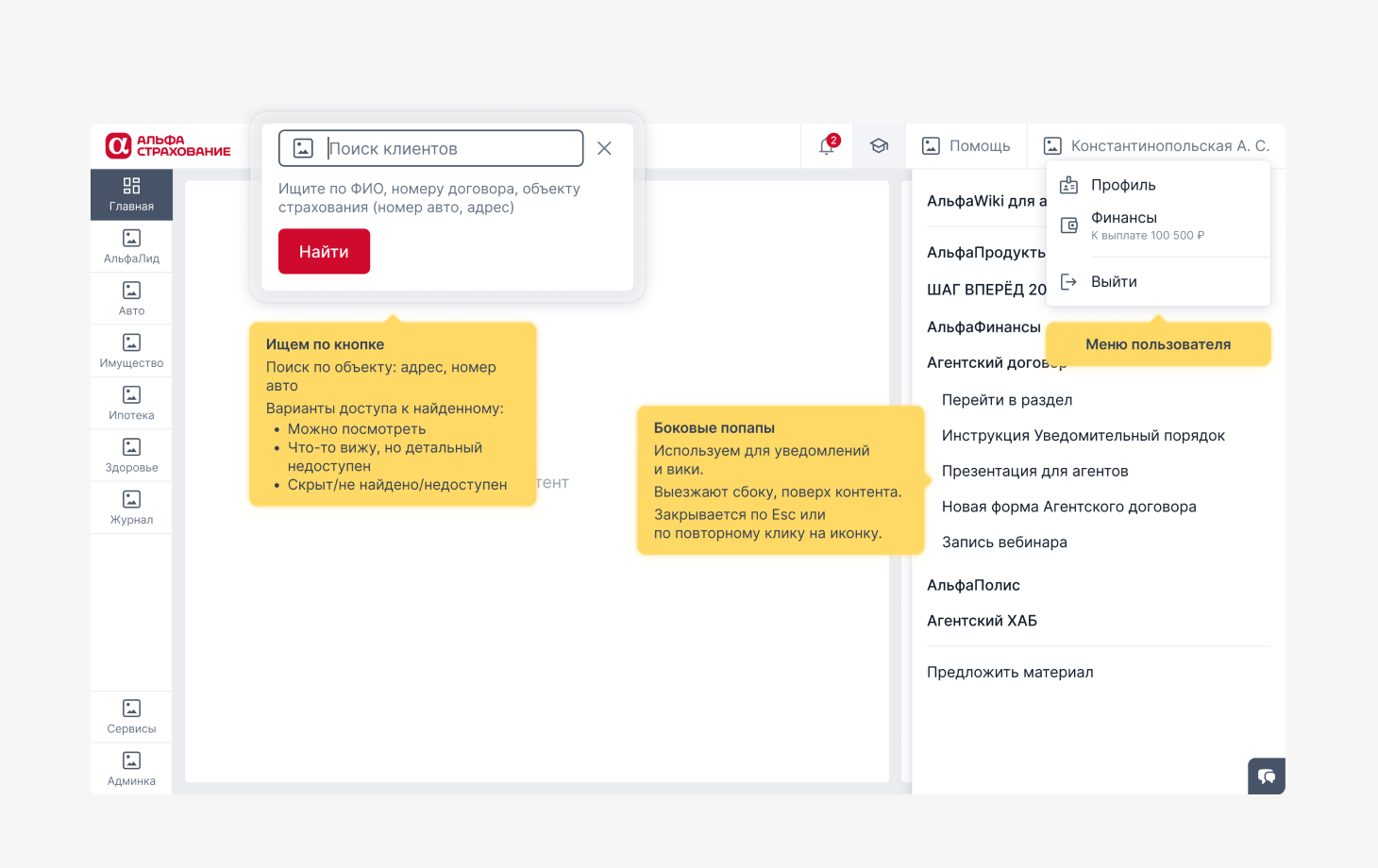The image size is (1378, 868).
Task: Expand the АльфаФинансы wiki section
Action: pyautogui.click(x=983, y=326)
